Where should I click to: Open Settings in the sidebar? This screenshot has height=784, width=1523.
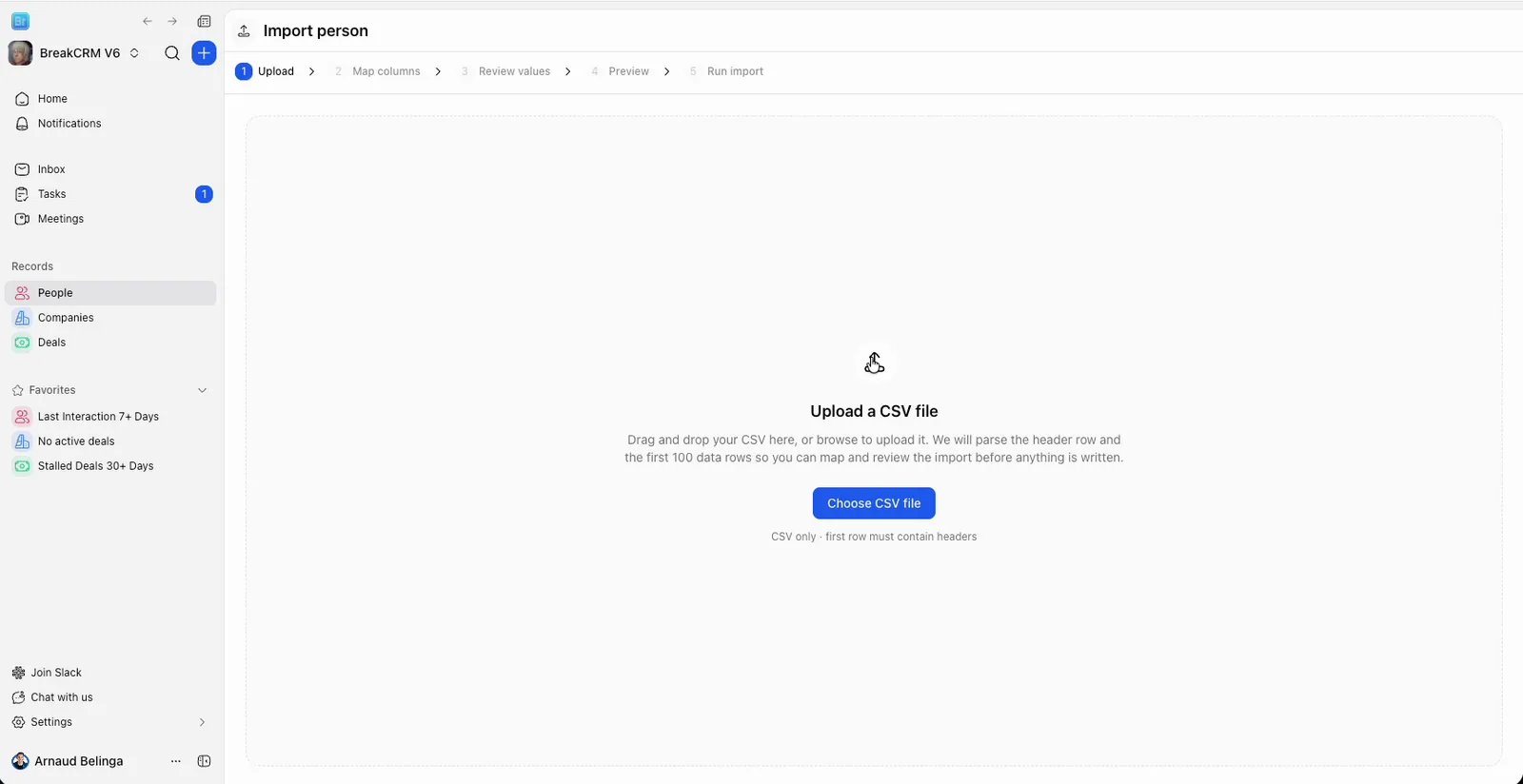(x=110, y=722)
